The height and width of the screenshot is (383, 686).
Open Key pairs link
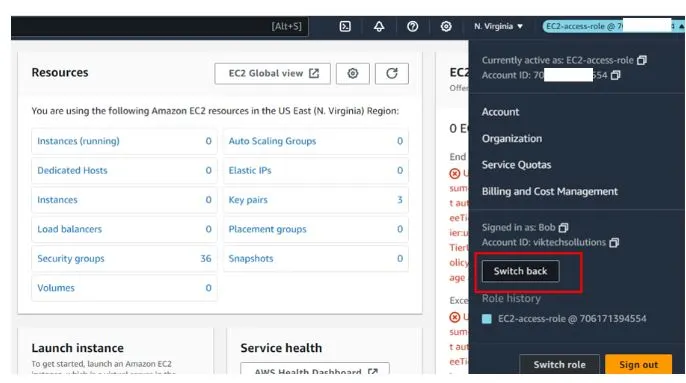coord(248,200)
